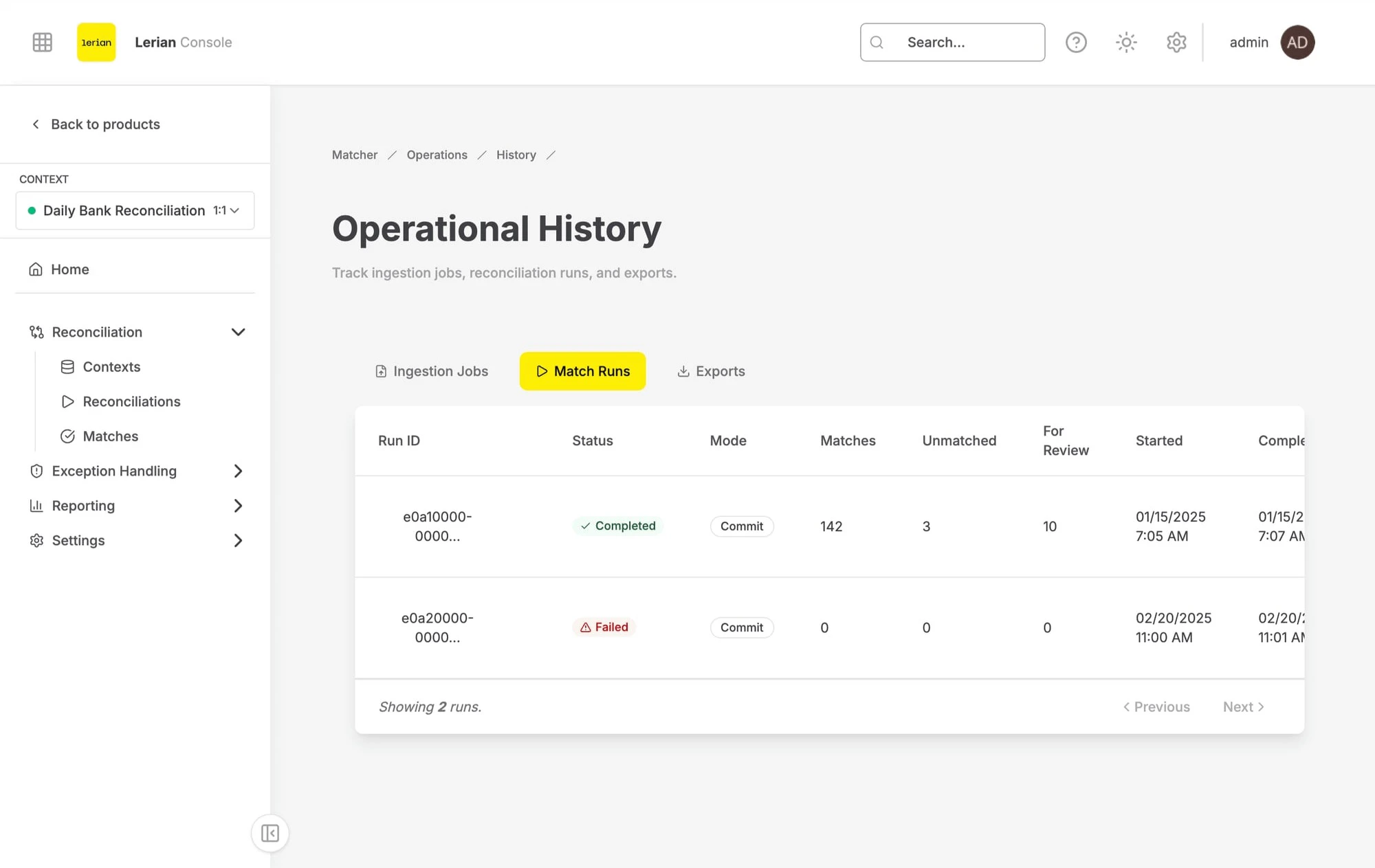The height and width of the screenshot is (868, 1375).
Task: Switch to Ingestion Jobs tab
Action: point(432,371)
